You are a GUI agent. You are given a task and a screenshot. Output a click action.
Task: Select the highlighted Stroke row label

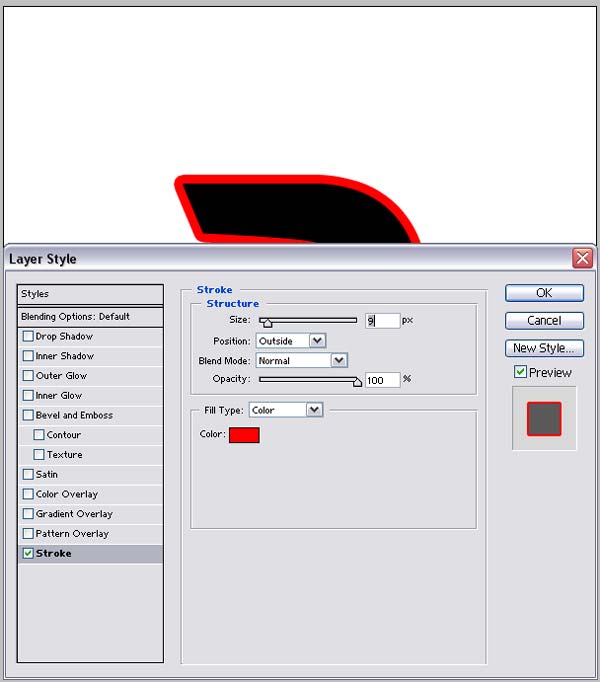click(54, 553)
